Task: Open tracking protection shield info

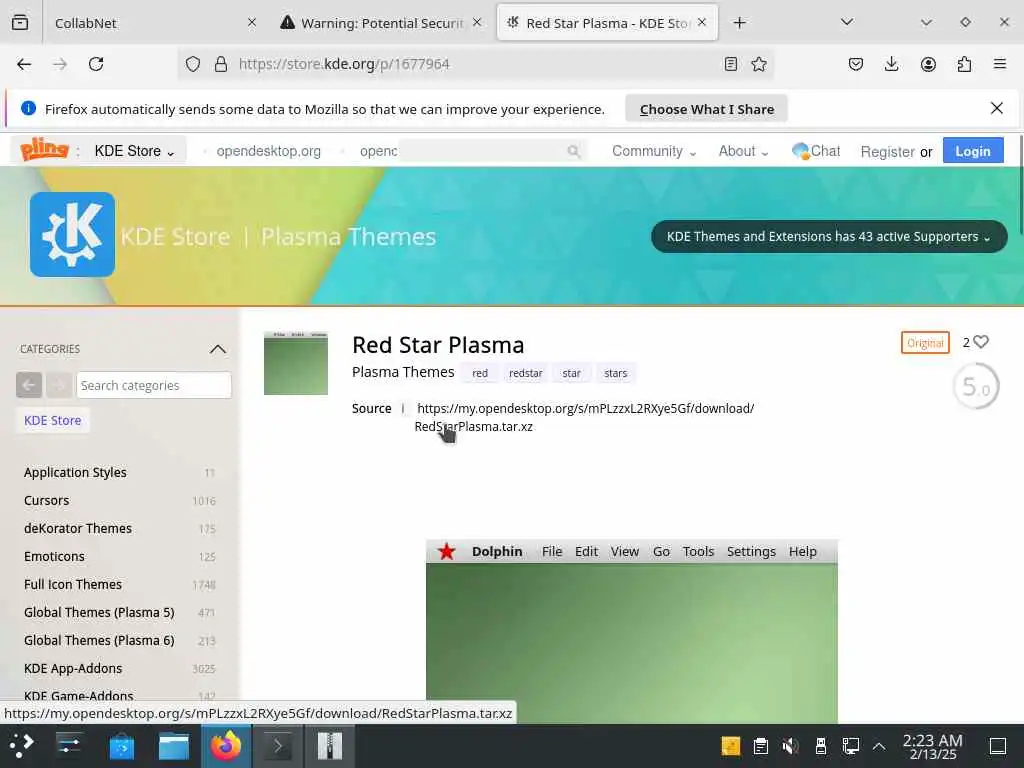Action: [193, 64]
